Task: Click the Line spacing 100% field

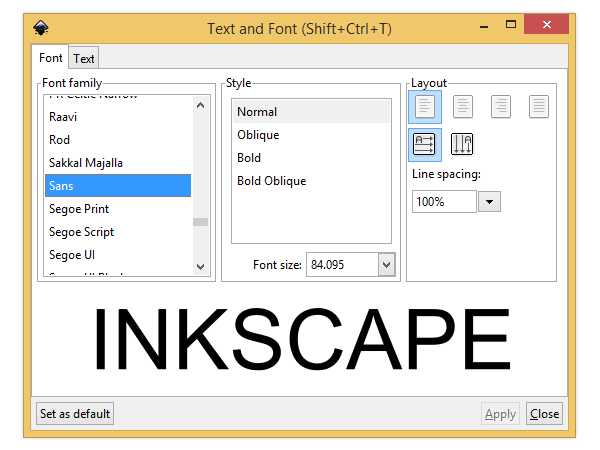Action: click(x=444, y=202)
